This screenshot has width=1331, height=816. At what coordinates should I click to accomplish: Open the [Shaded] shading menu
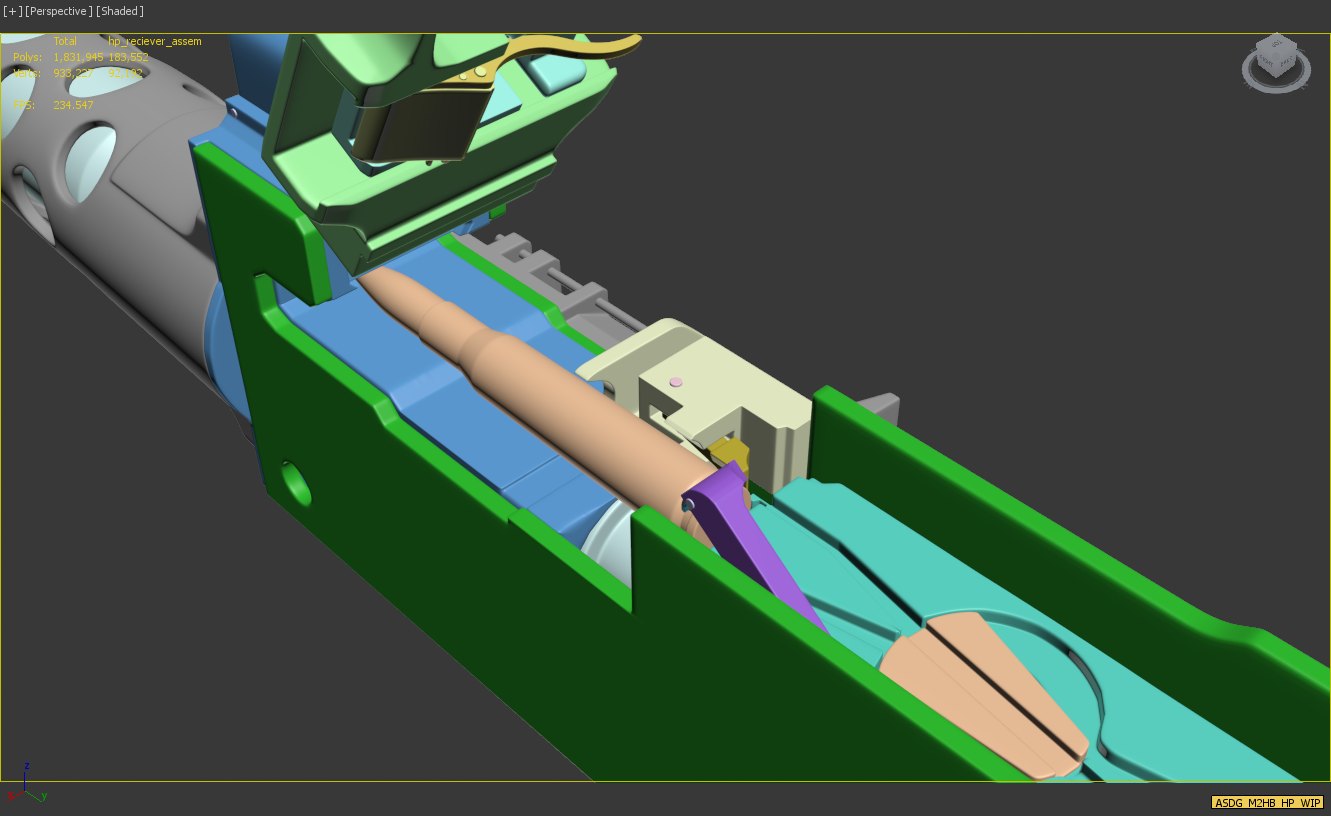click(120, 11)
